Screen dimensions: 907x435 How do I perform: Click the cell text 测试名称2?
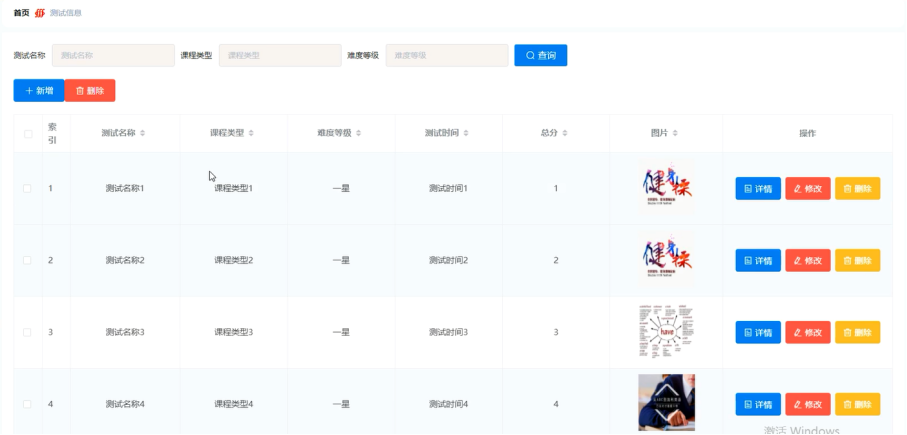[x=125, y=260]
